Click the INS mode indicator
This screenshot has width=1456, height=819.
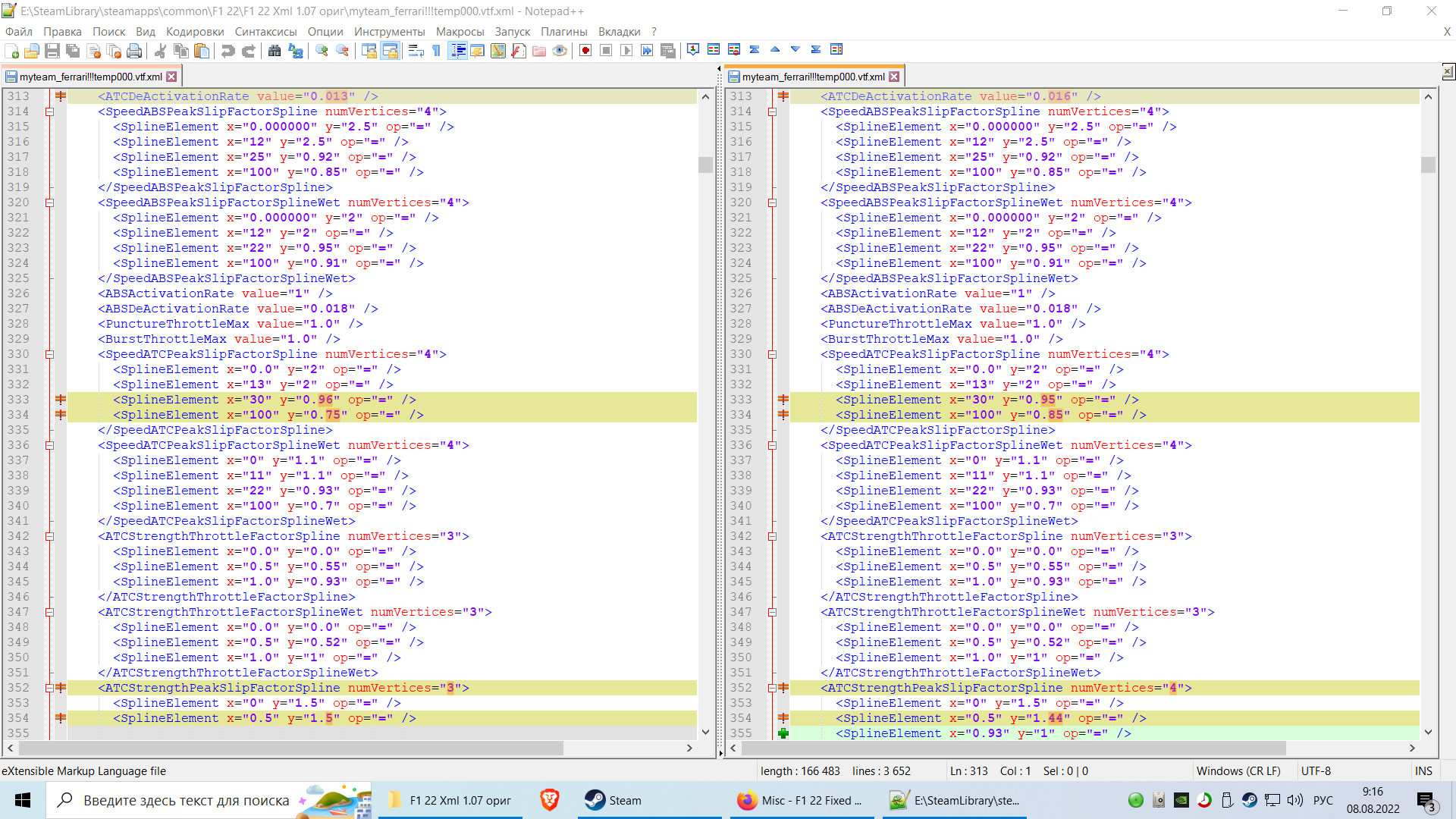coord(1423,770)
